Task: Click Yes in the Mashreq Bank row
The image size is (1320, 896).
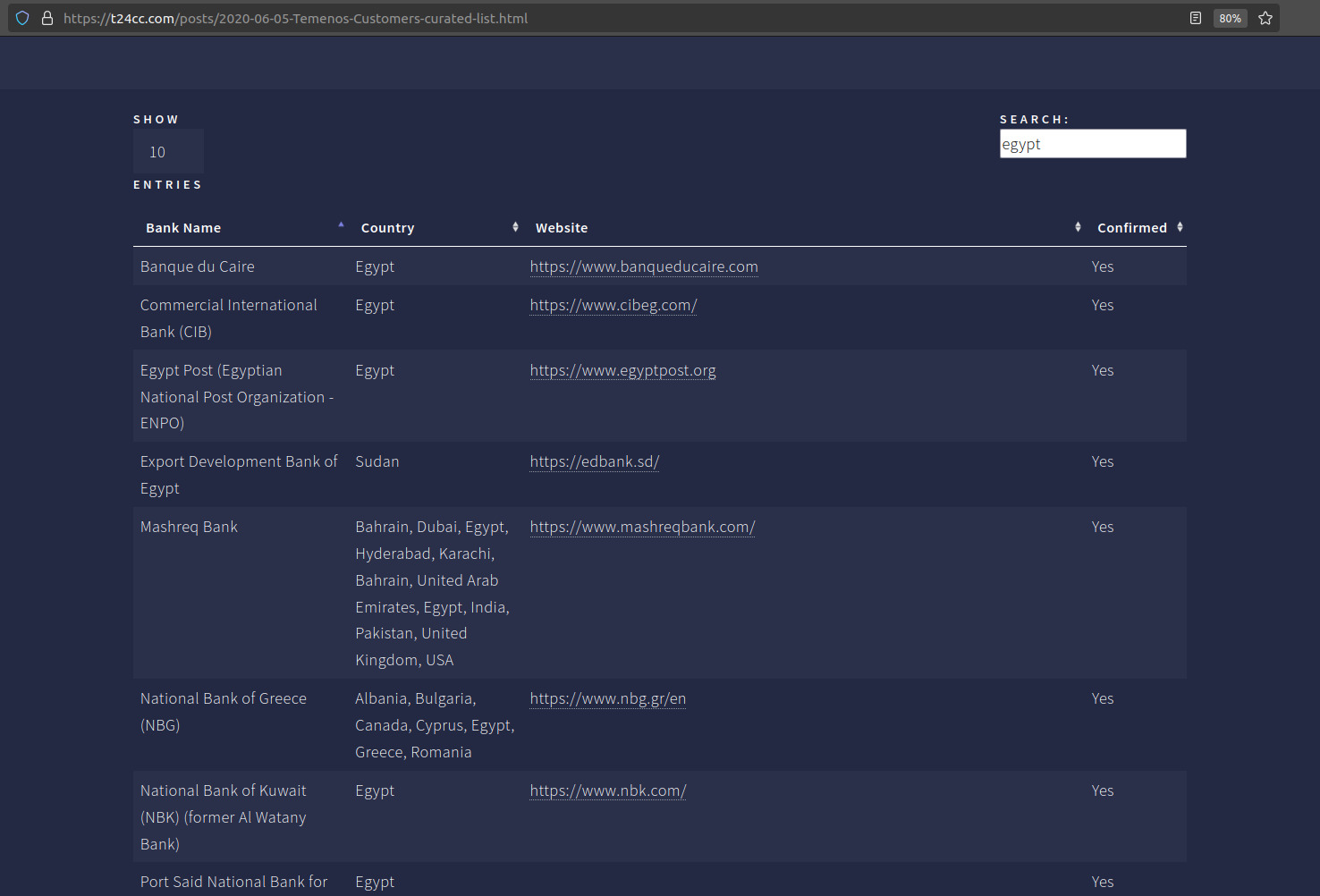Action: [1103, 527]
